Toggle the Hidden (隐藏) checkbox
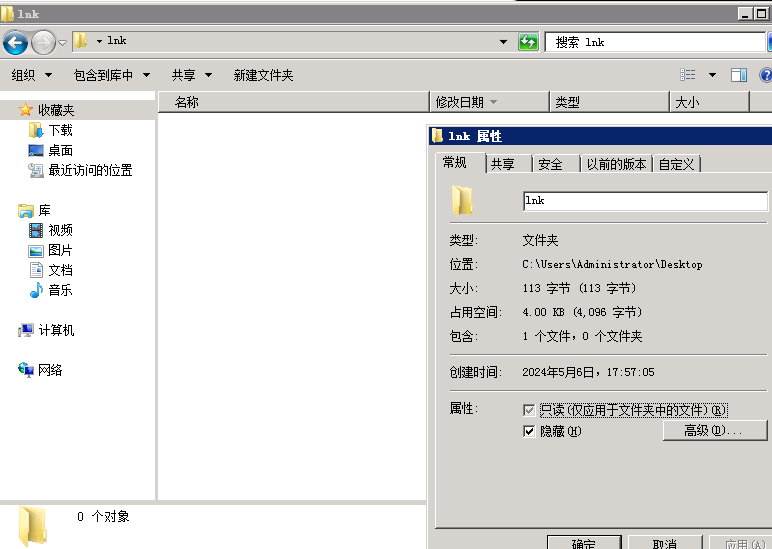 pyautogui.click(x=529, y=431)
